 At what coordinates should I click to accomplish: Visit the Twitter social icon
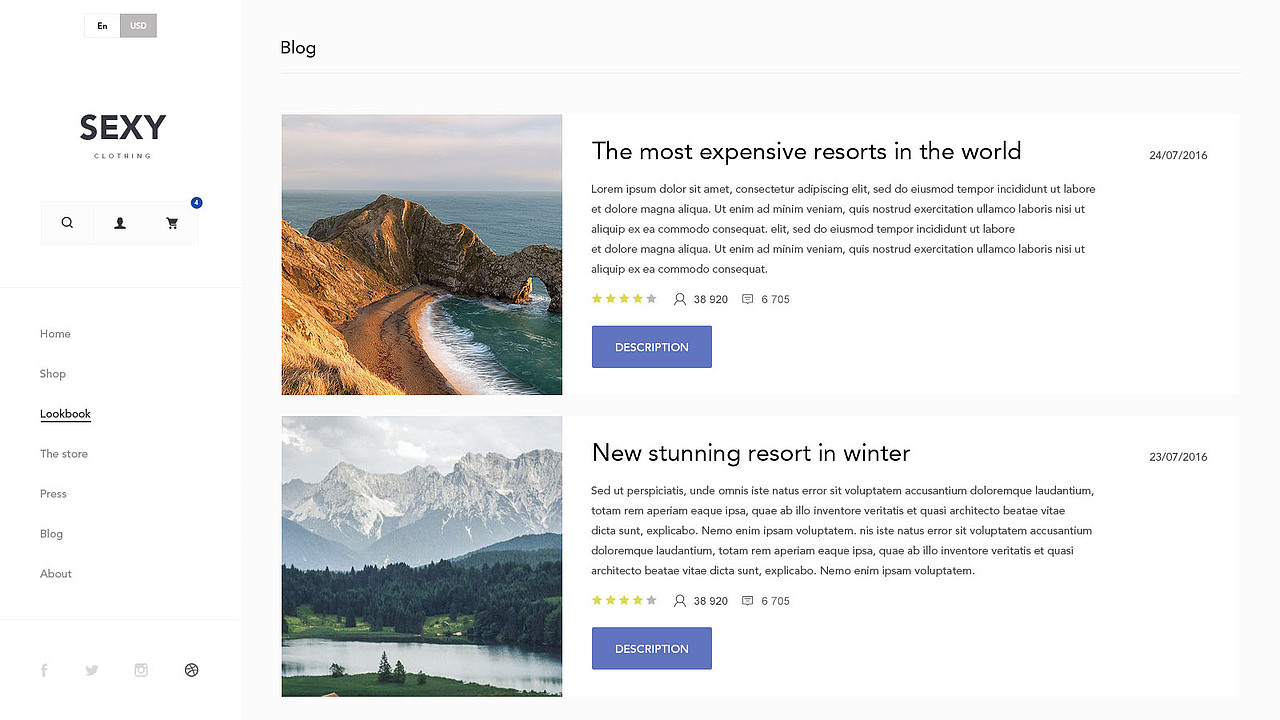pos(92,670)
